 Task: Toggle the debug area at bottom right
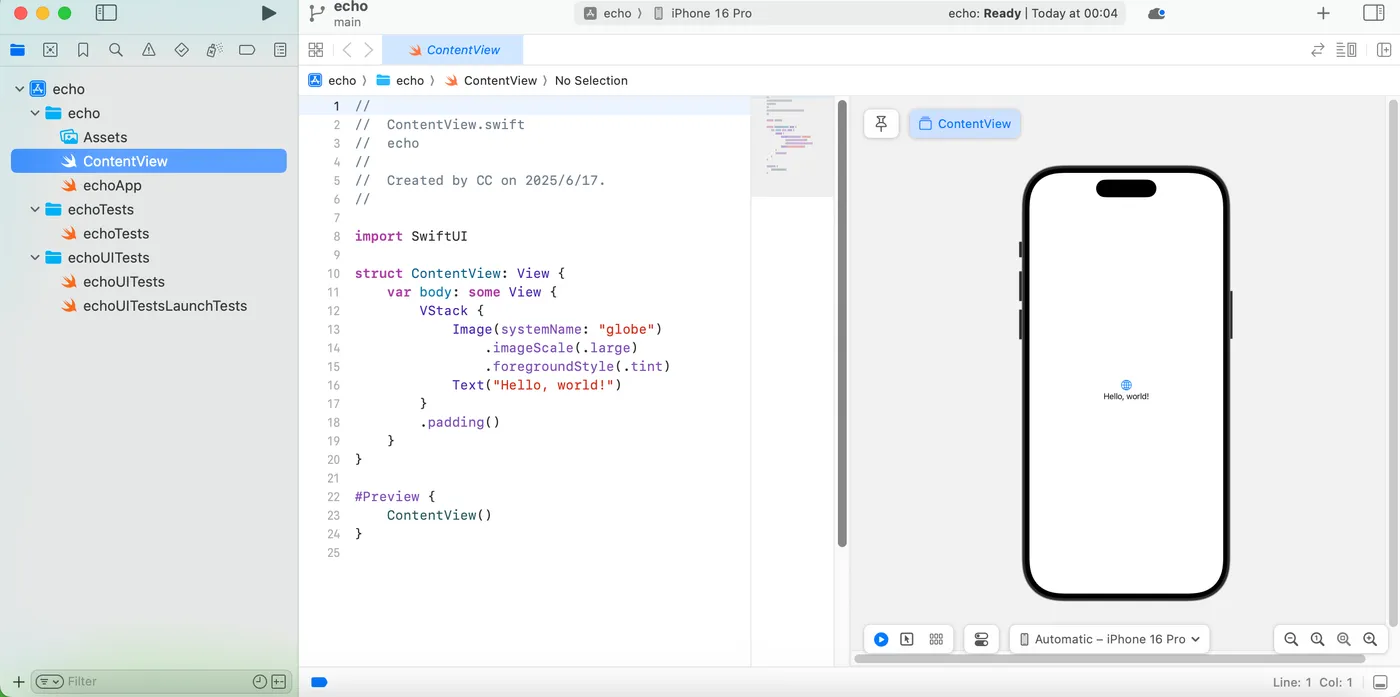1380,682
